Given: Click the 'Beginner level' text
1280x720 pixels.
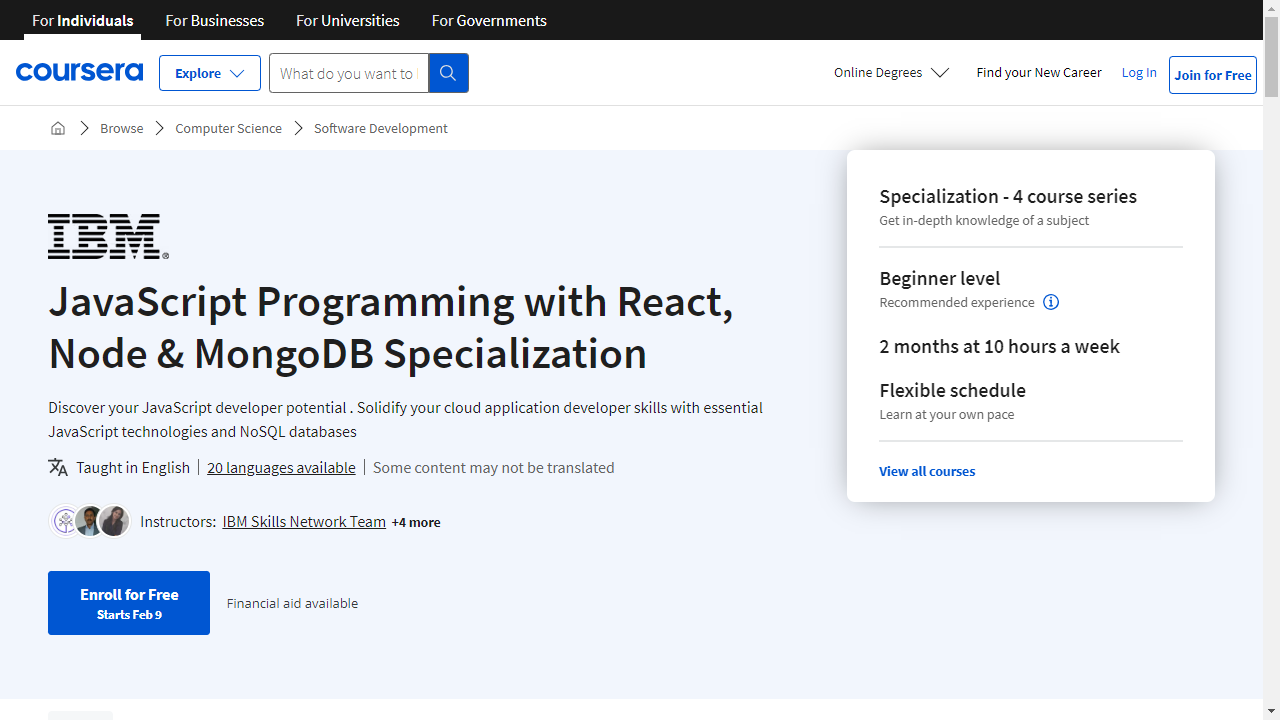Looking at the screenshot, I should point(939,278).
